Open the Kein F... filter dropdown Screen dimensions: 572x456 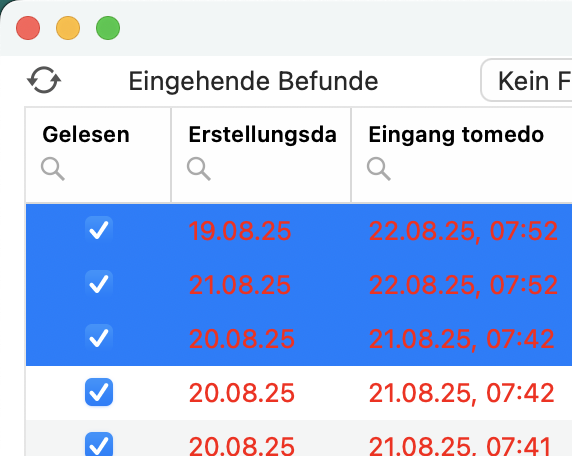tap(527, 81)
